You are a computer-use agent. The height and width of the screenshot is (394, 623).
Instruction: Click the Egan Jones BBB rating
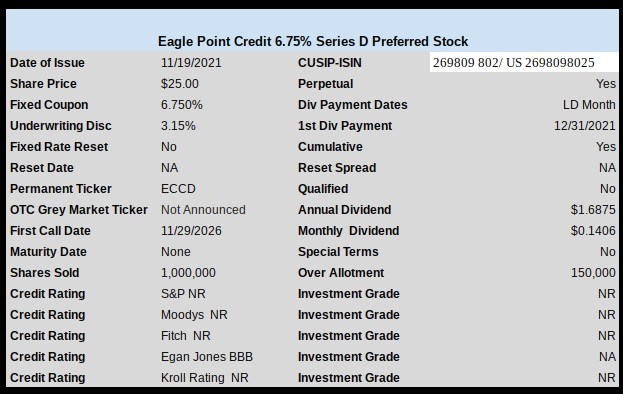(x=207, y=357)
